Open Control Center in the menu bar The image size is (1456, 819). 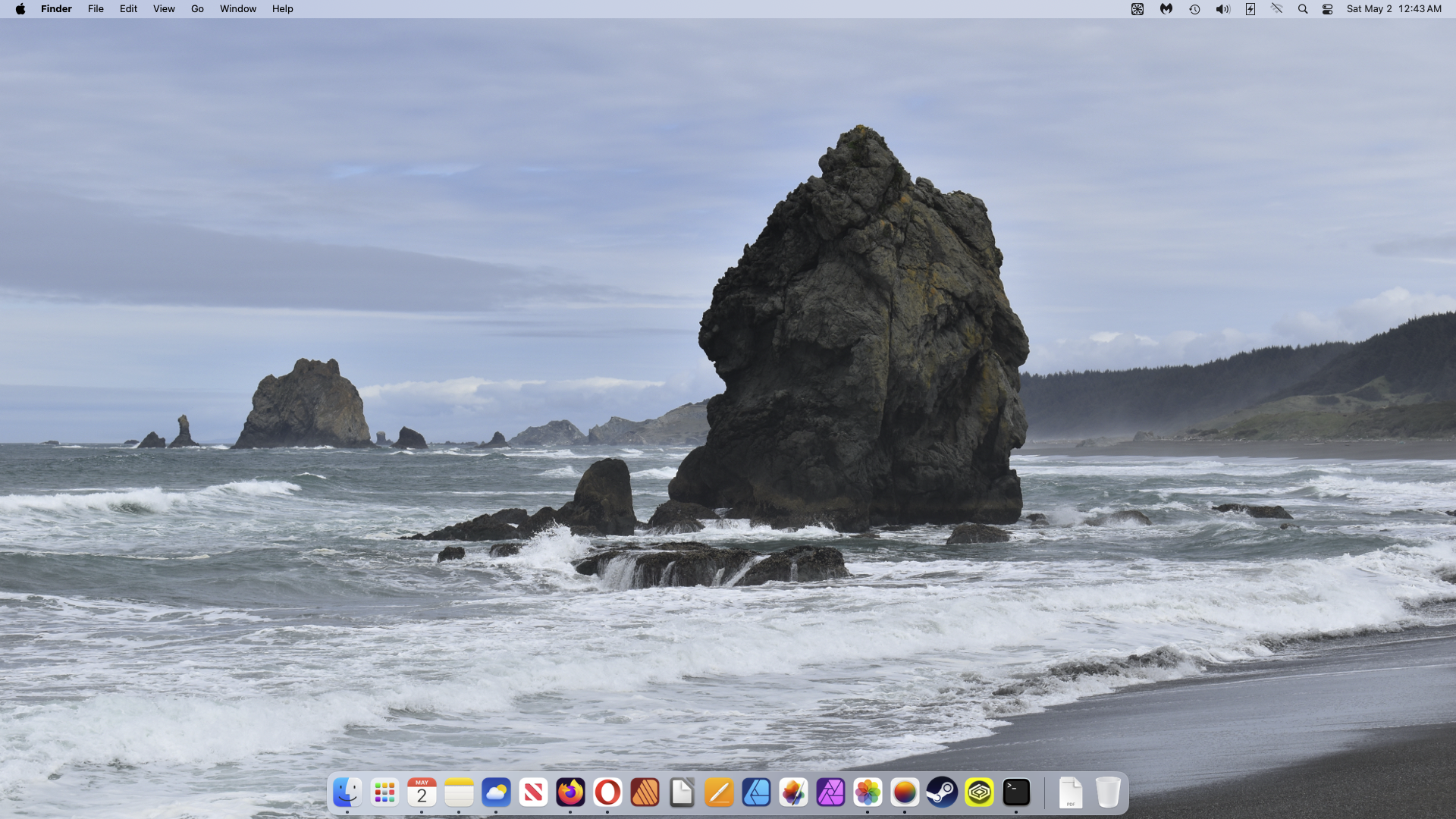[x=1328, y=9]
